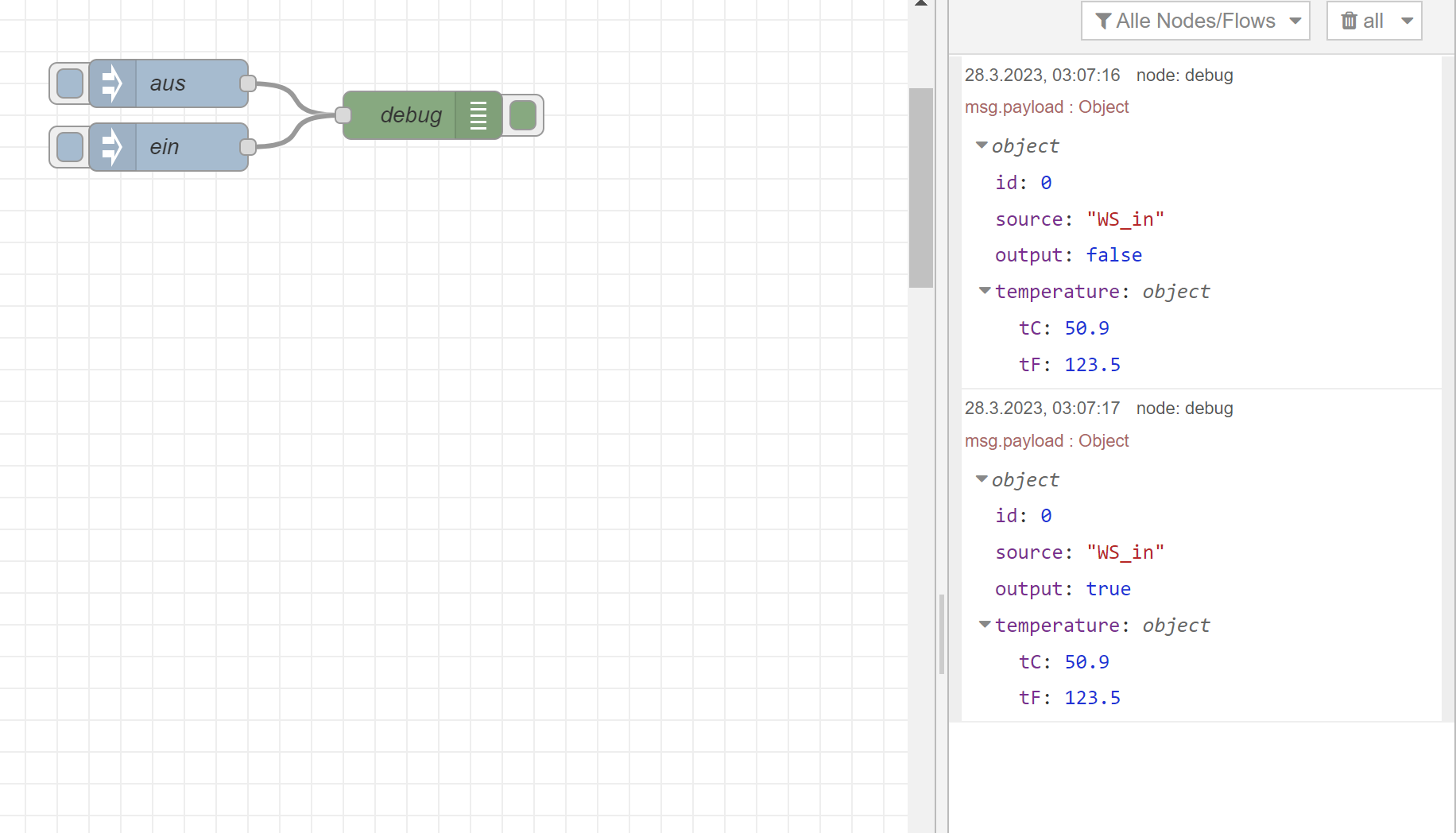The height and width of the screenshot is (833, 1456).
Task: Click the arrow icon on 'ein' node
Action: [x=112, y=147]
